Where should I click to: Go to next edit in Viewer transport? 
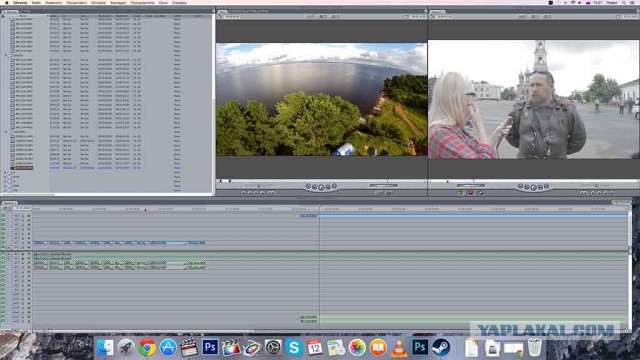coord(334,187)
